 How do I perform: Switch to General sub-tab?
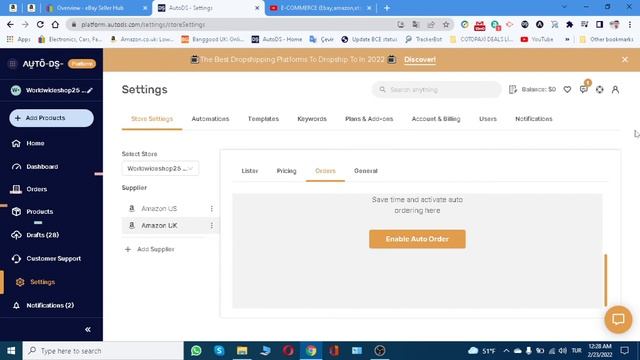366,171
